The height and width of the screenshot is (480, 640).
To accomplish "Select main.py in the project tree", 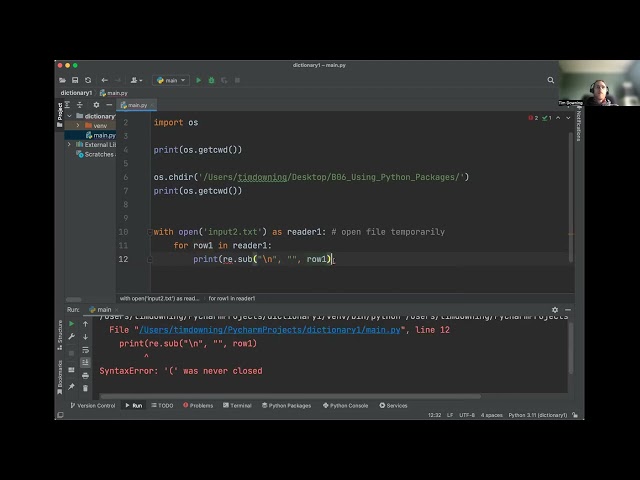I will (x=100, y=135).
